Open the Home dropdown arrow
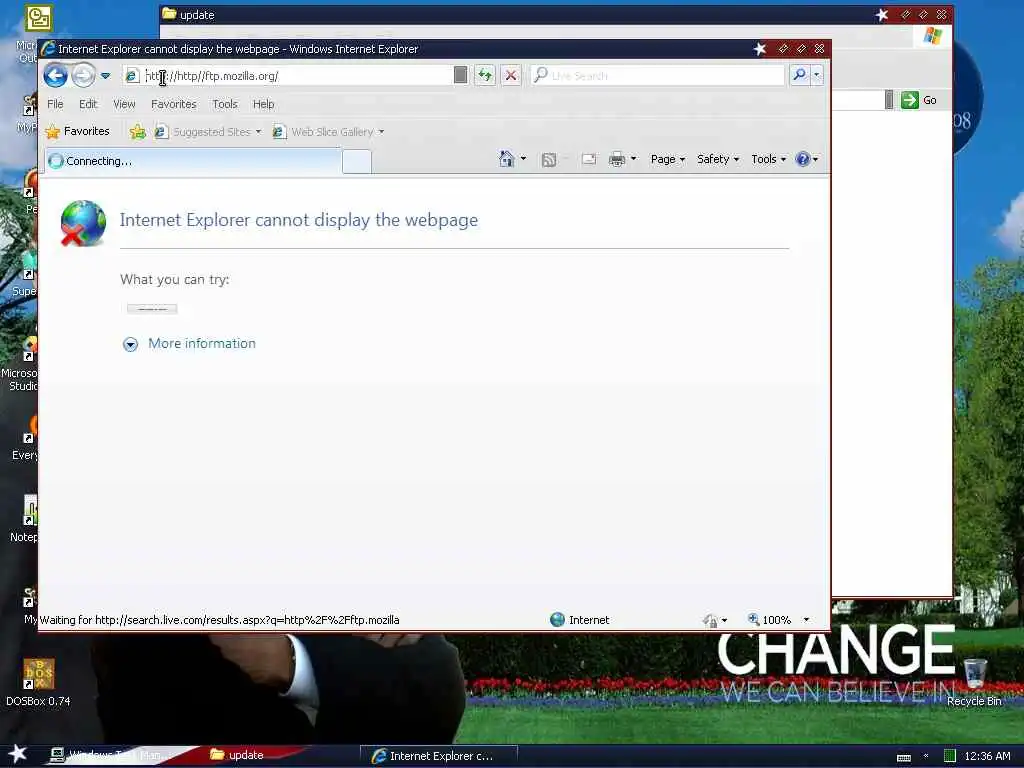1024x768 pixels. tap(523, 159)
